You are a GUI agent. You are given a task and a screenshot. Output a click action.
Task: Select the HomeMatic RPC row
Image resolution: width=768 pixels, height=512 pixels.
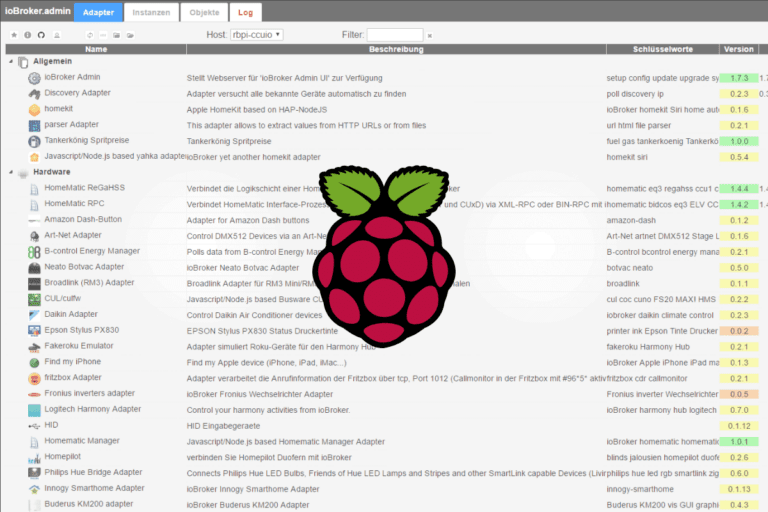click(384, 204)
